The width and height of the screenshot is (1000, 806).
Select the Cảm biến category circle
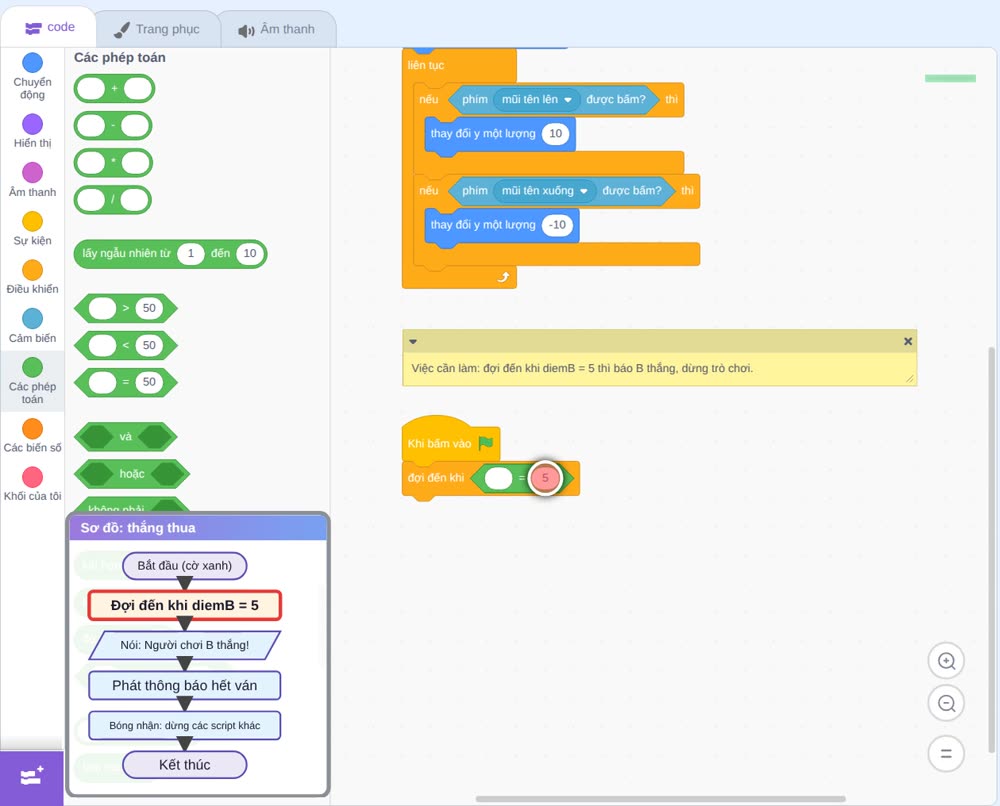coord(33,318)
